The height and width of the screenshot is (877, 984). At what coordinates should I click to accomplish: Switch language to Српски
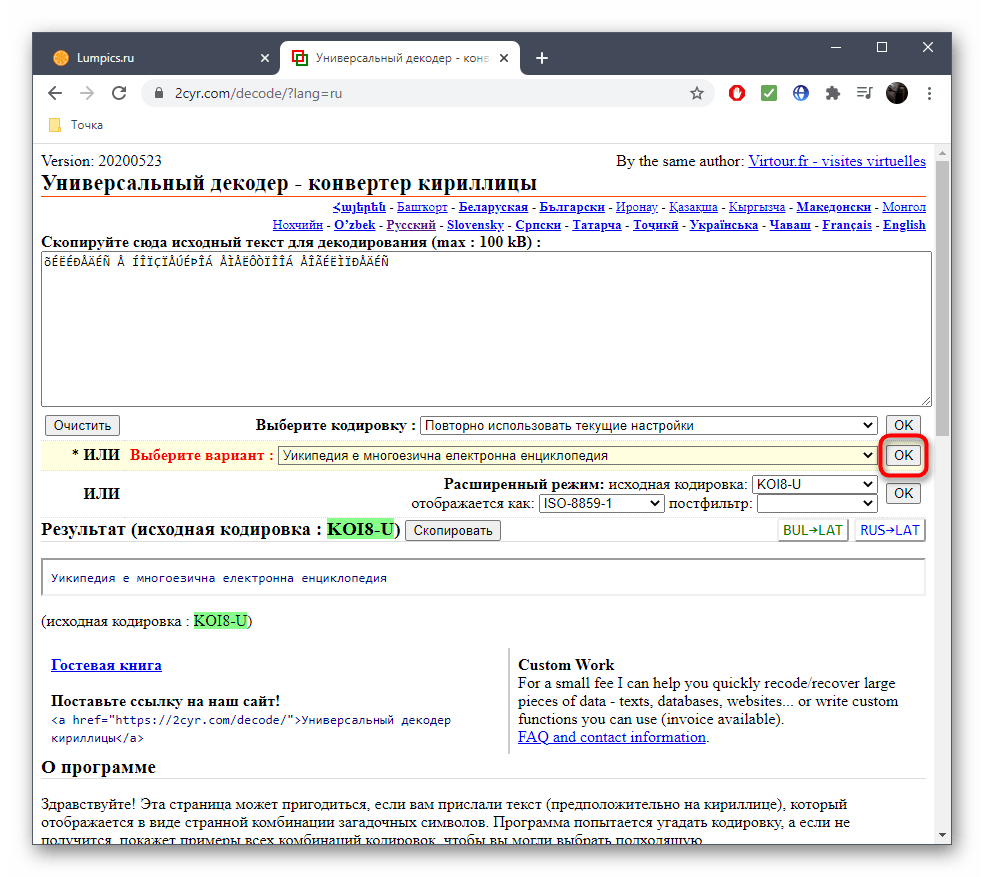click(x=538, y=225)
